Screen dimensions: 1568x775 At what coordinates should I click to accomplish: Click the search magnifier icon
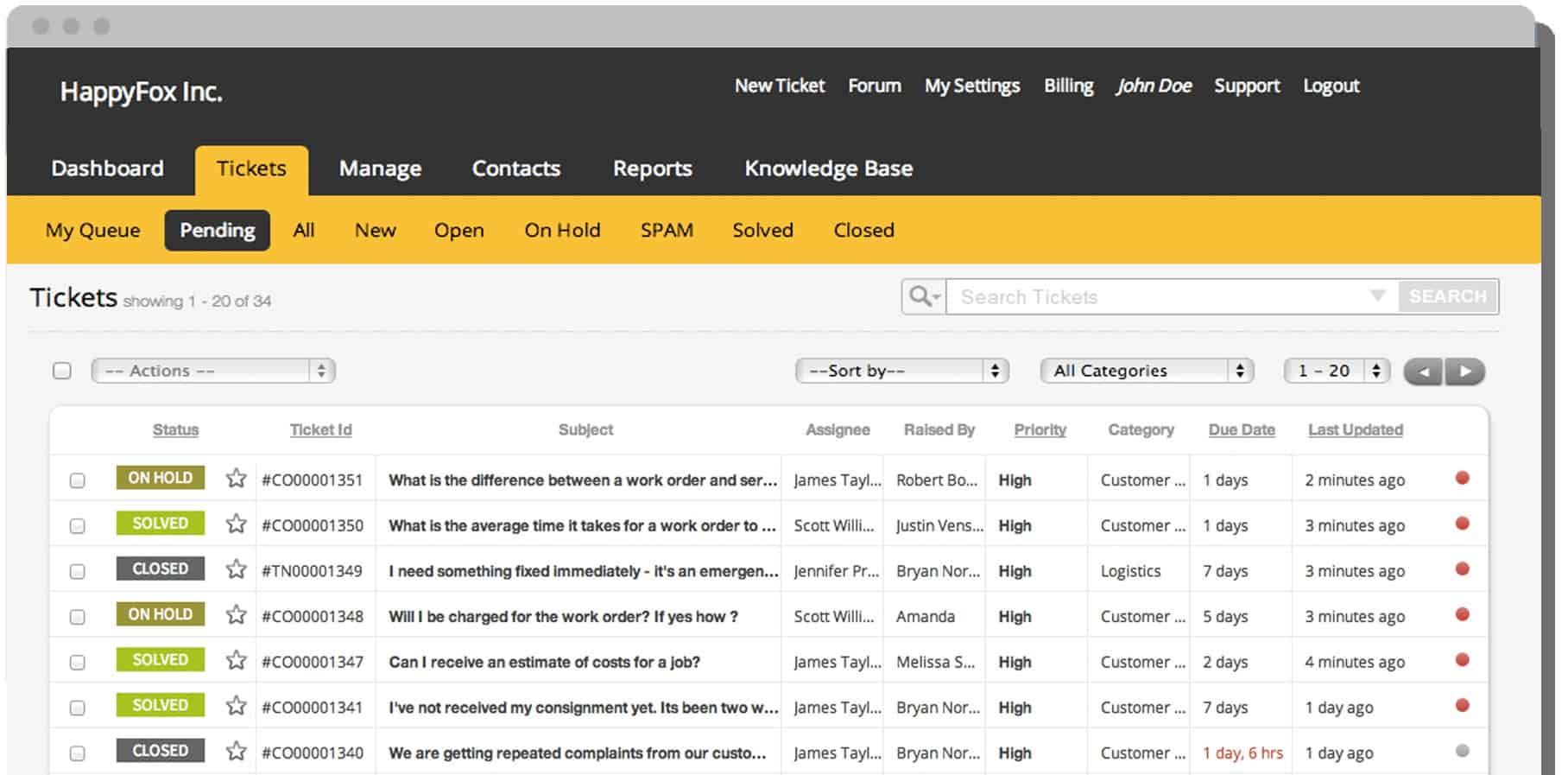(924, 296)
